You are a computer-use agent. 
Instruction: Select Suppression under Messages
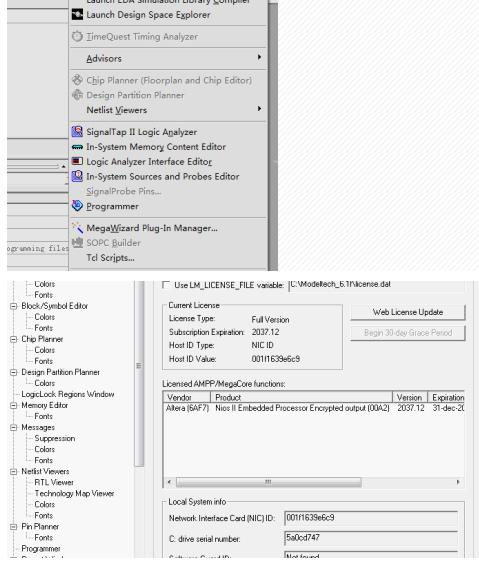tap(55, 438)
